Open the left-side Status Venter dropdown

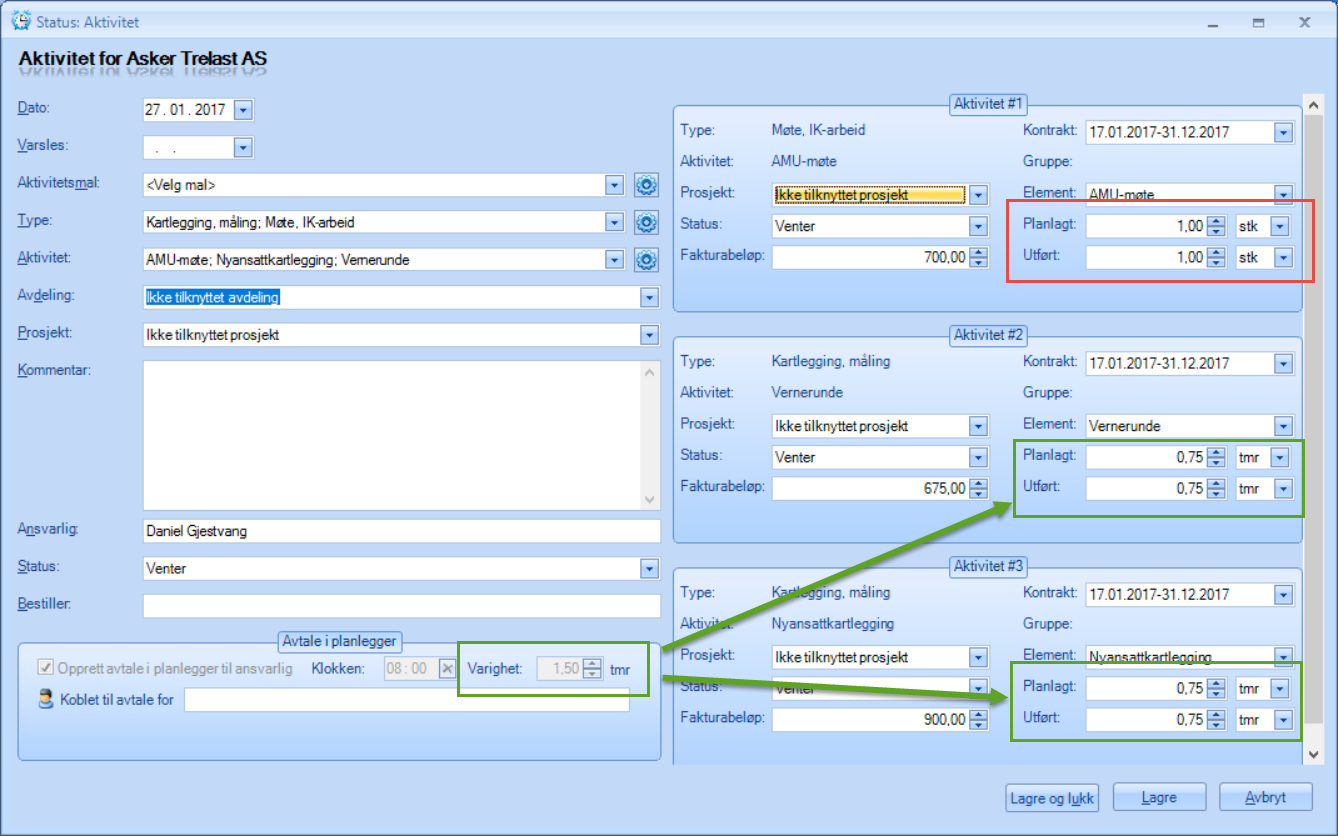tap(650, 569)
